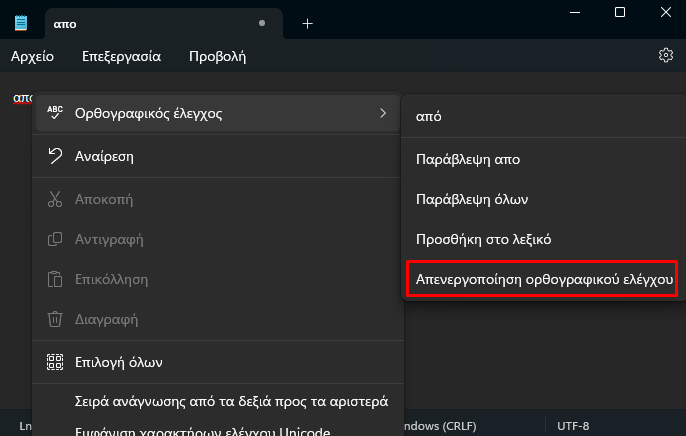Click the scissors icon beside Αποκοπή
The width and height of the screenshot is (686, 436).
pyautogui.click(x=55, y=199)
